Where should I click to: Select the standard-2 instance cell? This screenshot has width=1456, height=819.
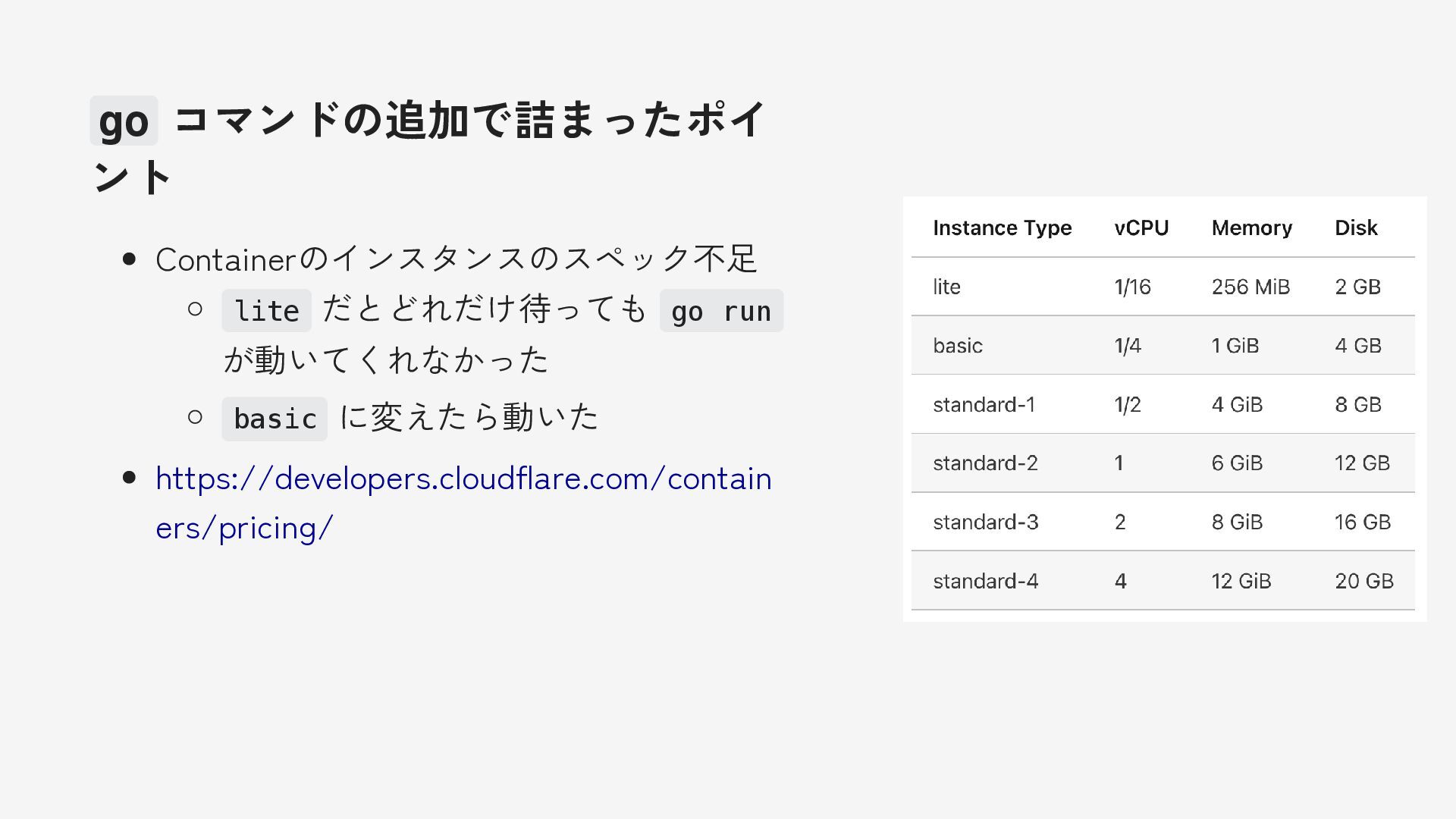tap(985, 463)
